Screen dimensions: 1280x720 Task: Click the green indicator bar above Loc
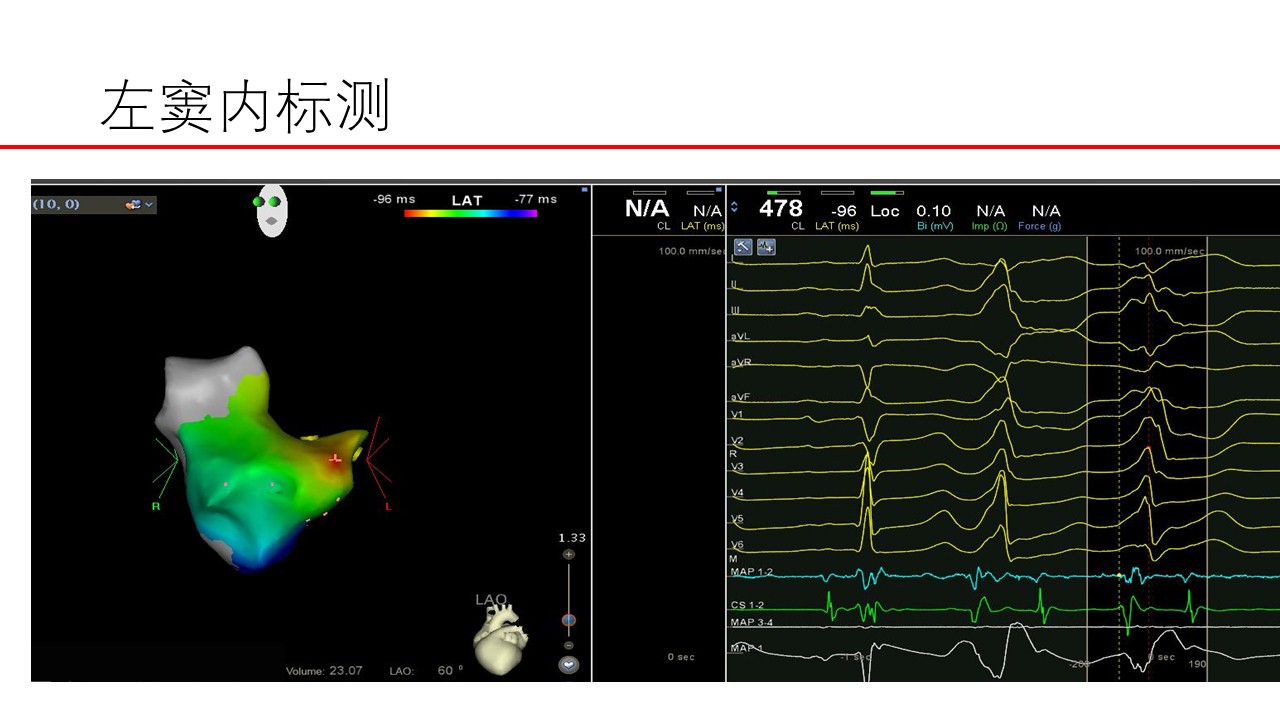click(x=887, y=192)
